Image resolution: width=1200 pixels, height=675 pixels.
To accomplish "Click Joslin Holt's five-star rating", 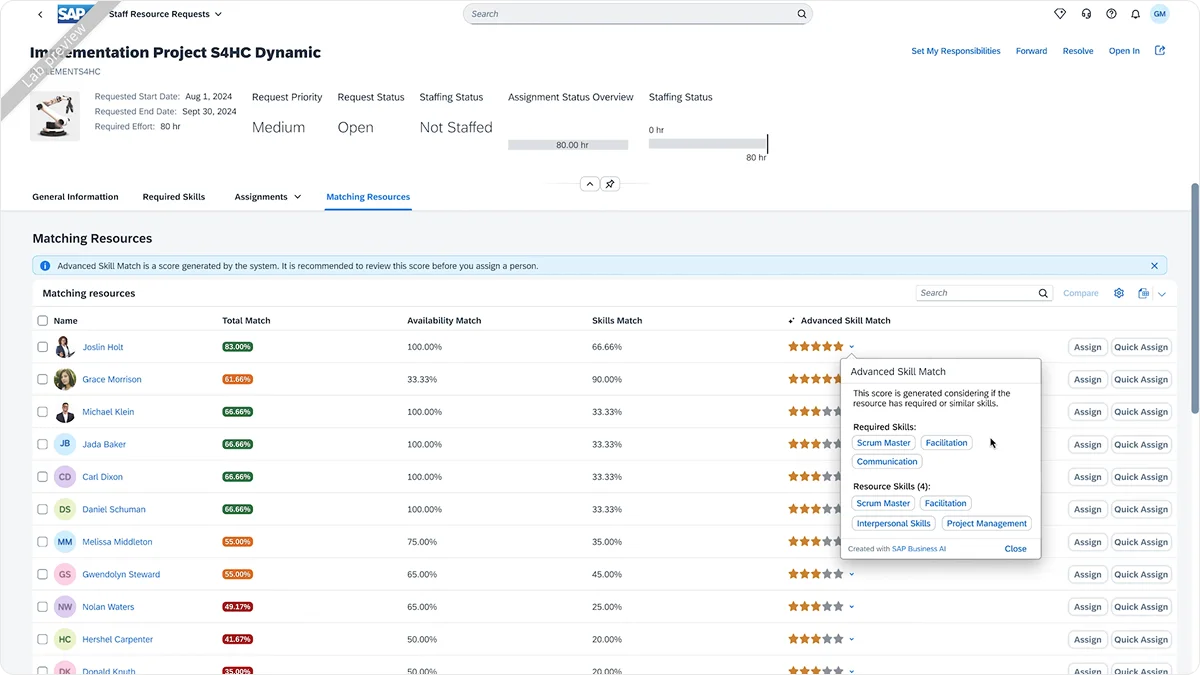I will pyautogui.click(x=816, y=347).
